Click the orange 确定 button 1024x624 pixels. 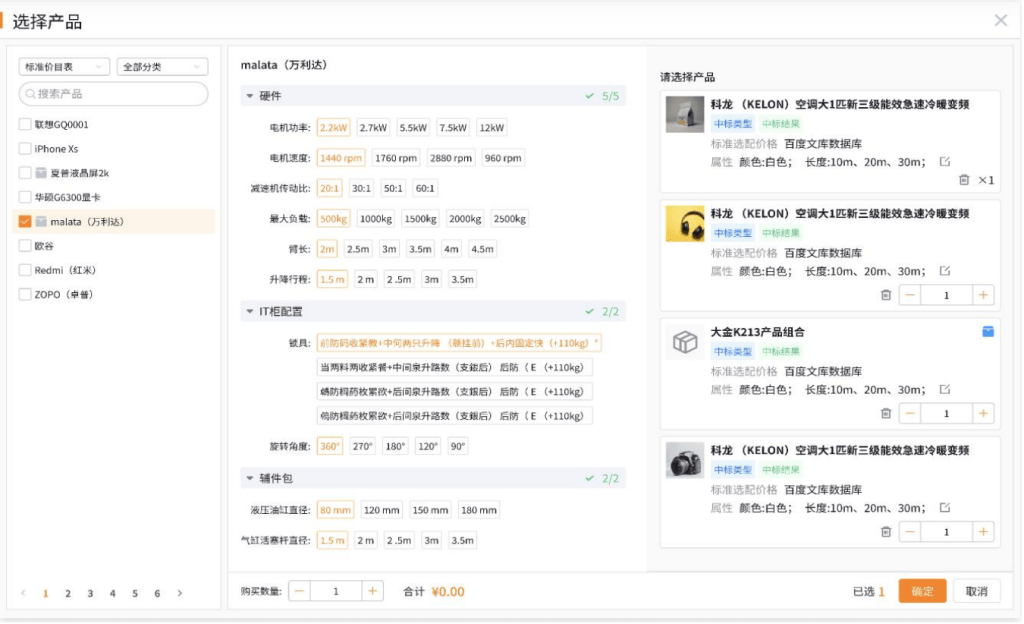[922, 591]
